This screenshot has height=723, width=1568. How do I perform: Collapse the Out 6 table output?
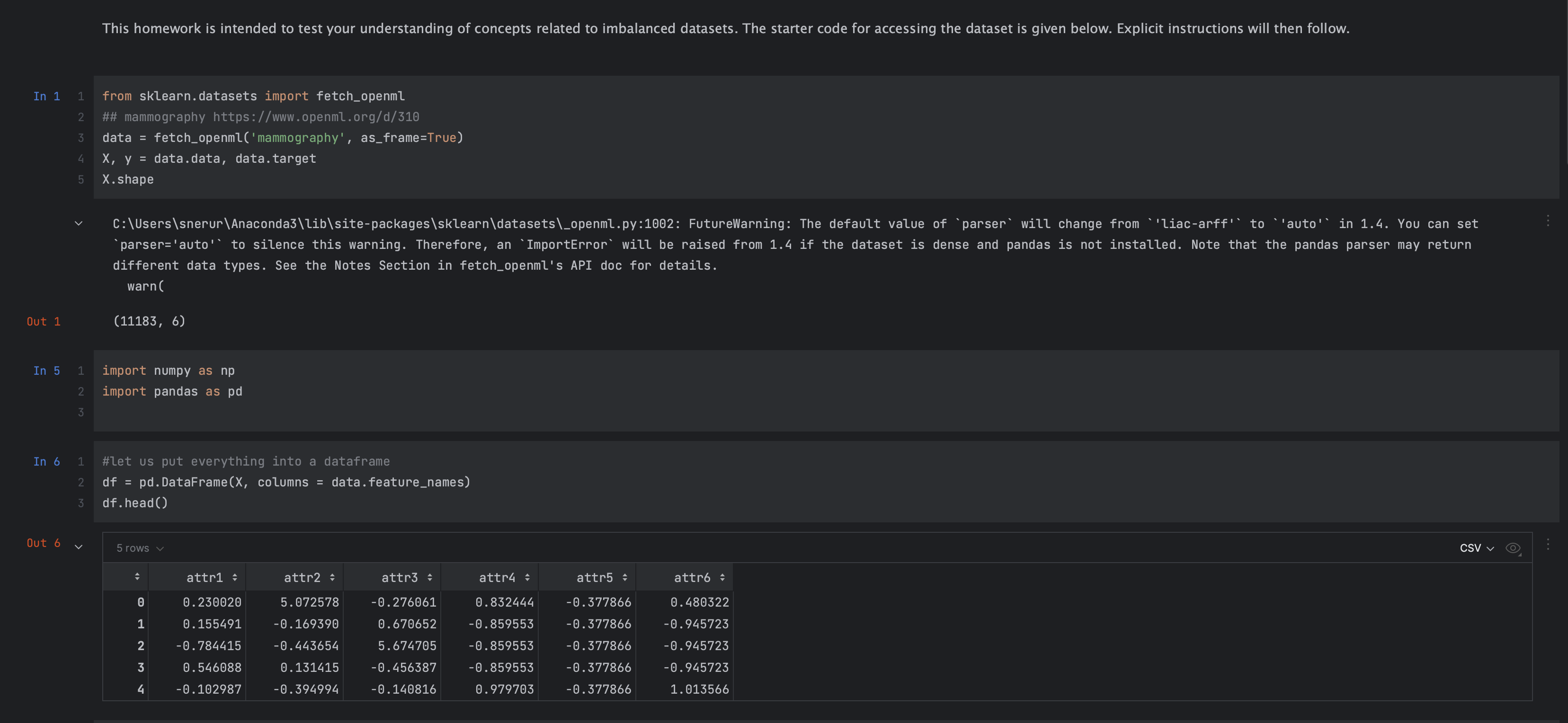(79, 547)
